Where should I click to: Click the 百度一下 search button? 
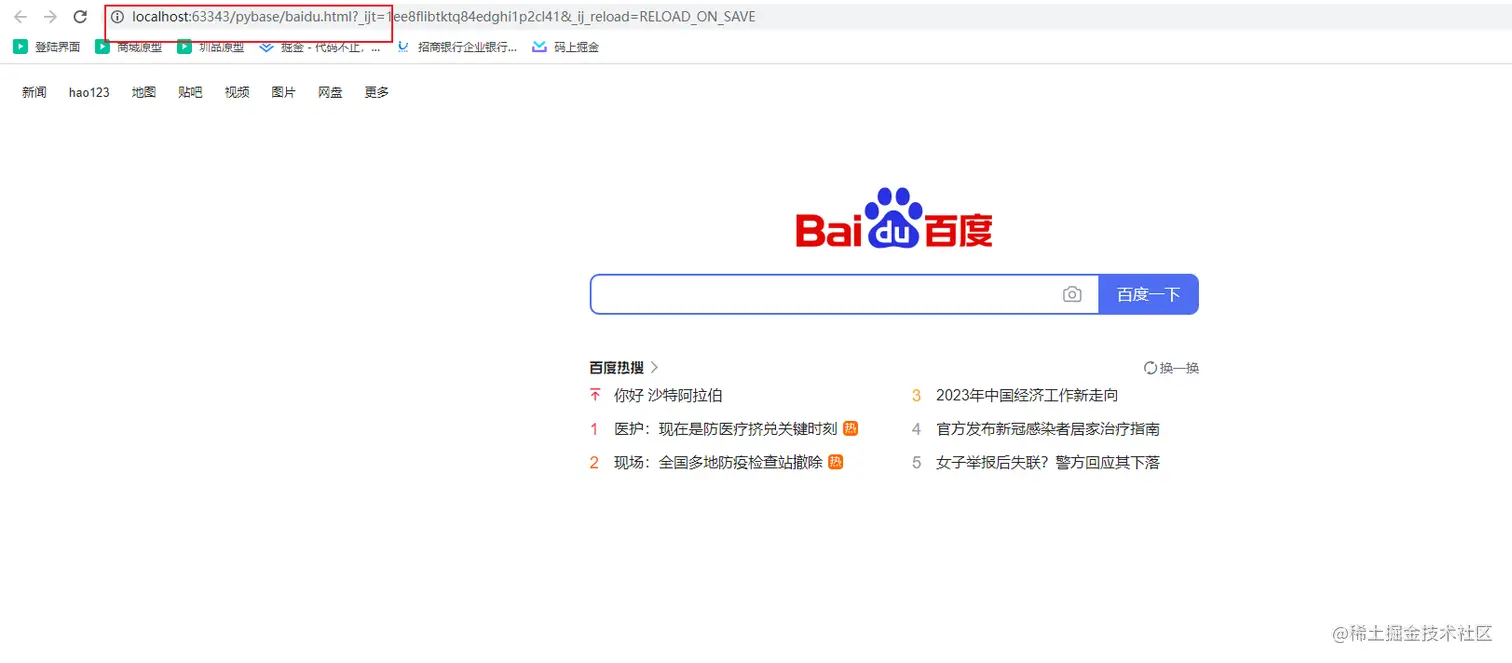point(1148,294)
